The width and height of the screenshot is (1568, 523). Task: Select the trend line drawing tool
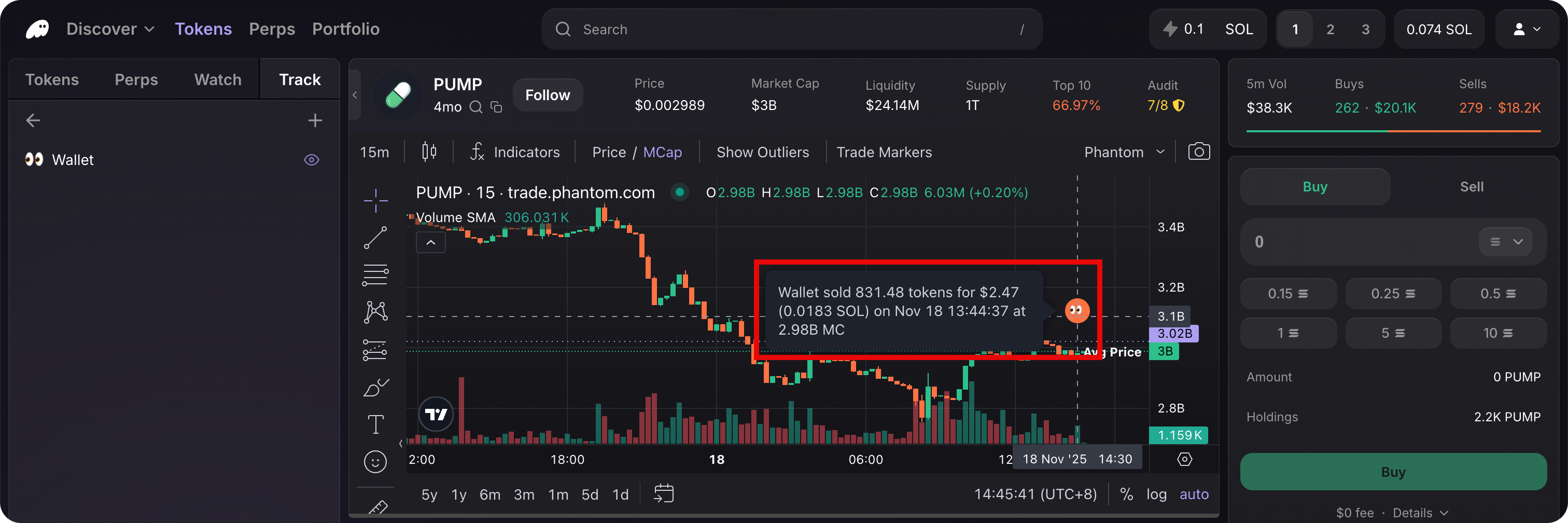pos(375,238)
